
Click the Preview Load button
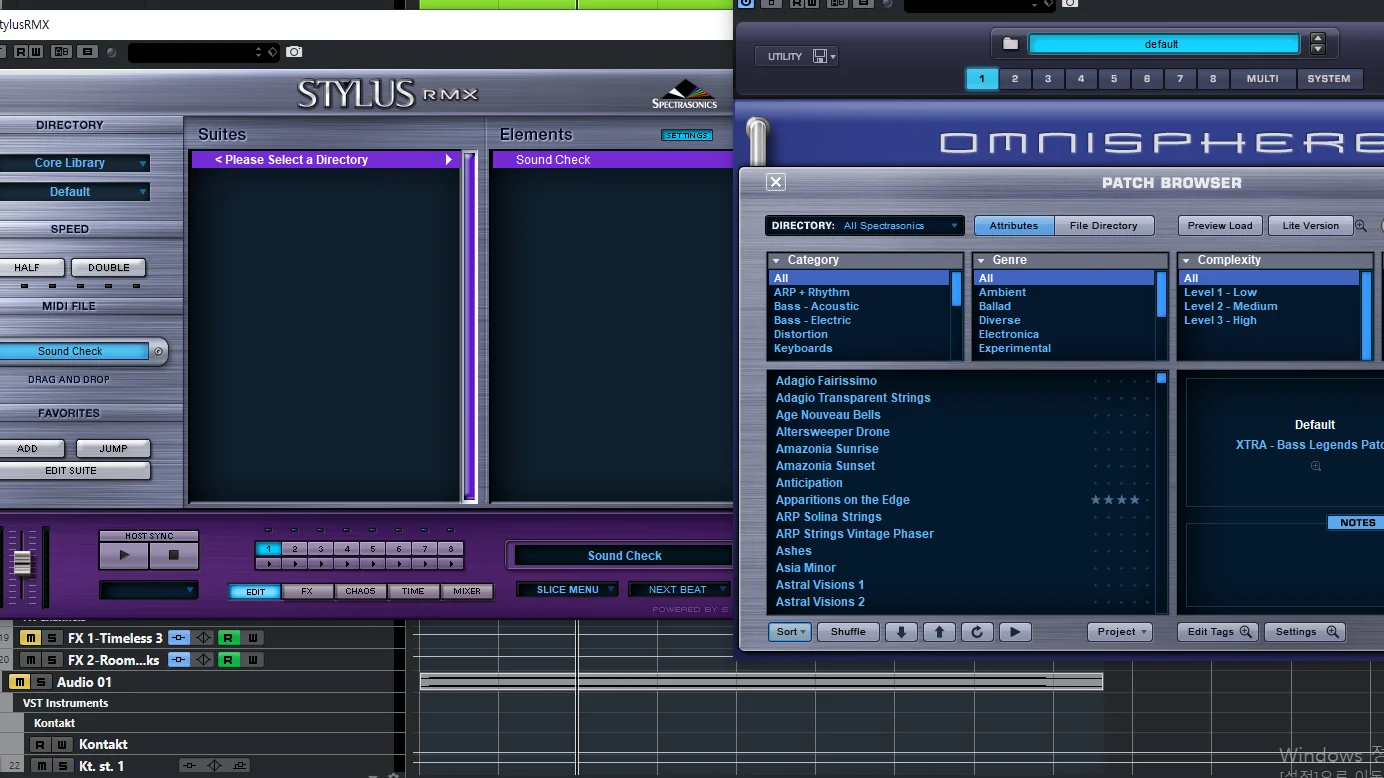[1220, 226]
